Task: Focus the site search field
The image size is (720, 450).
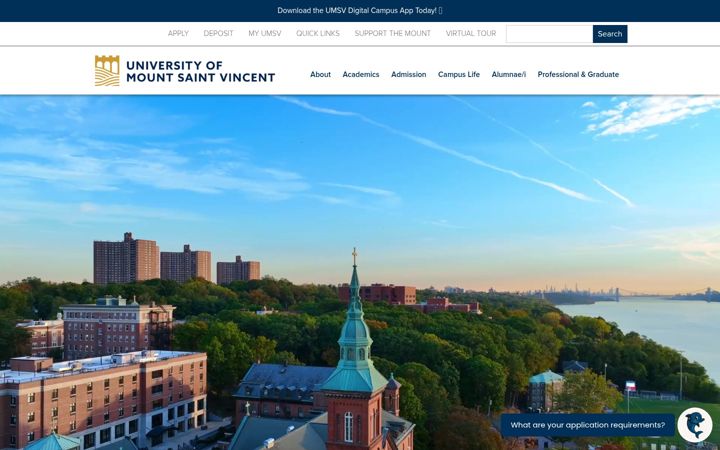Action: (x=549, y=34)
